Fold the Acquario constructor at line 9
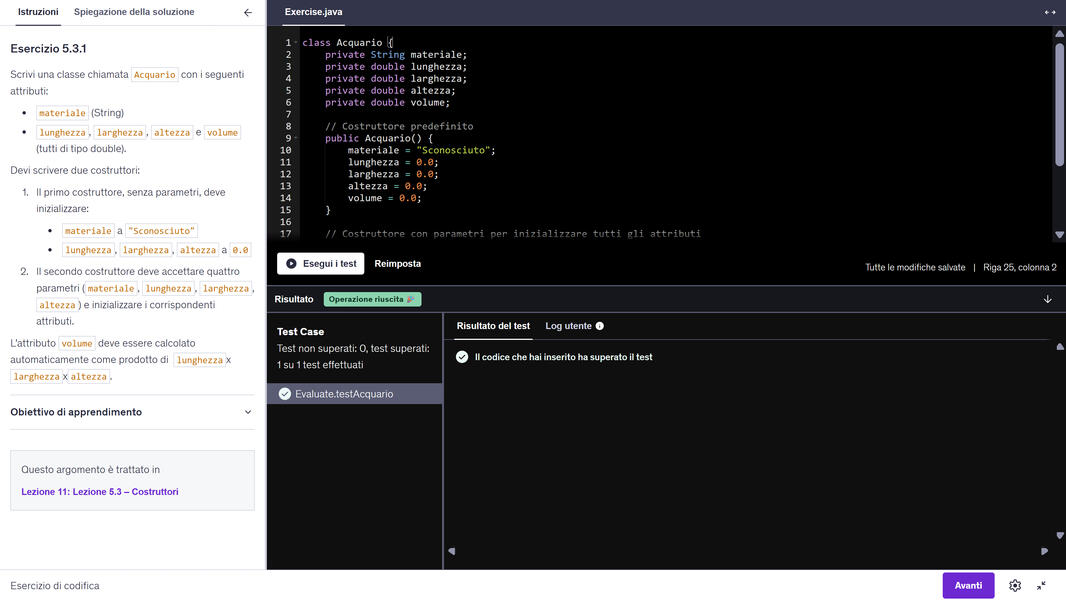1066x600 pixels. coord(296,139)
